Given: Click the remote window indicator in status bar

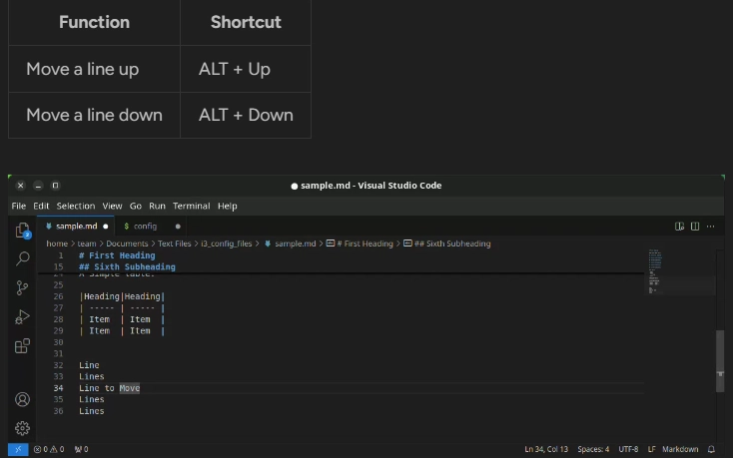Looking at the screenshot, I should [x=17, y=449].
